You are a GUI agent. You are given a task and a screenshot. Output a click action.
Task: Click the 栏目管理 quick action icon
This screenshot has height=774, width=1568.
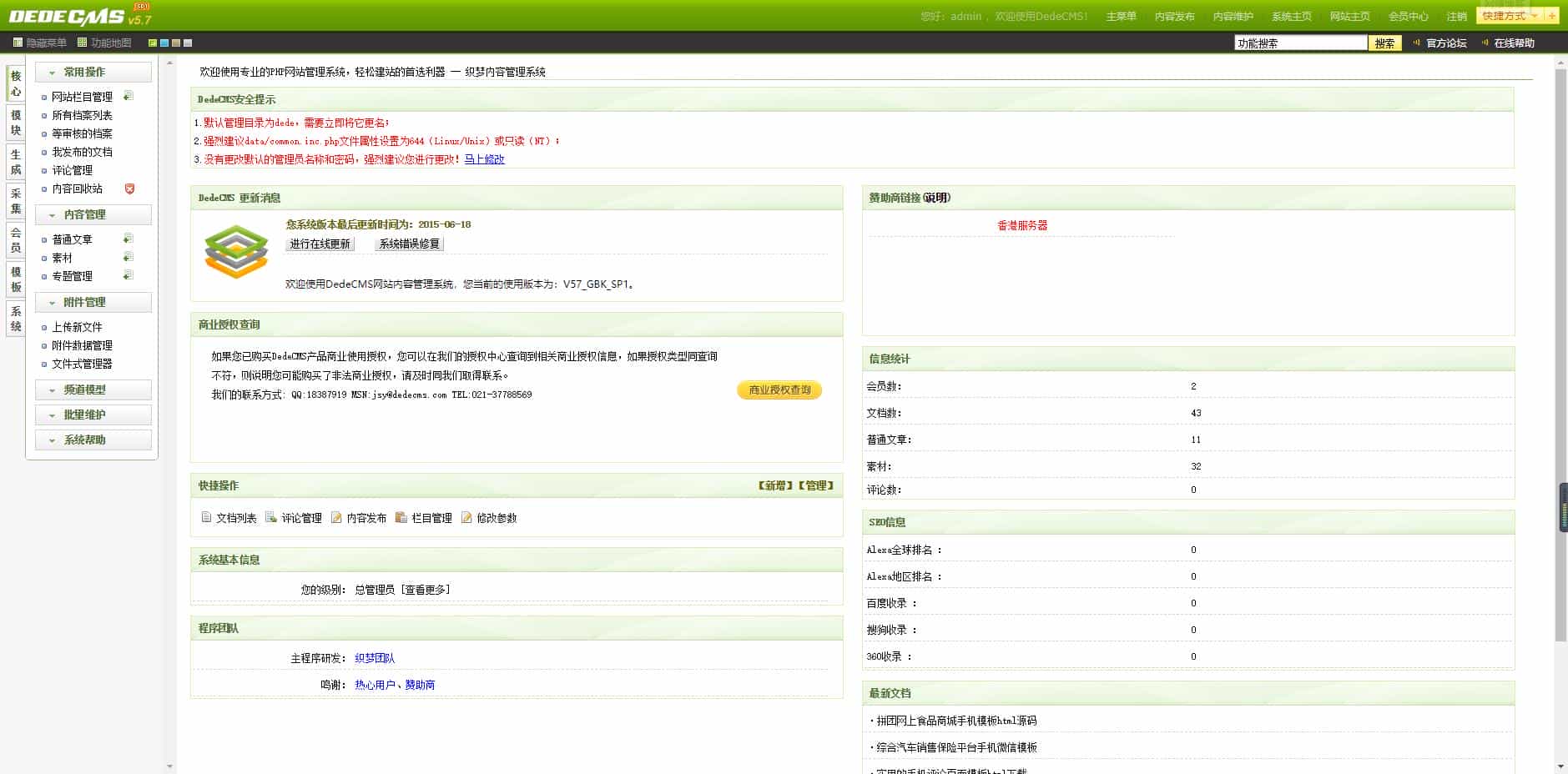(401, 517)
